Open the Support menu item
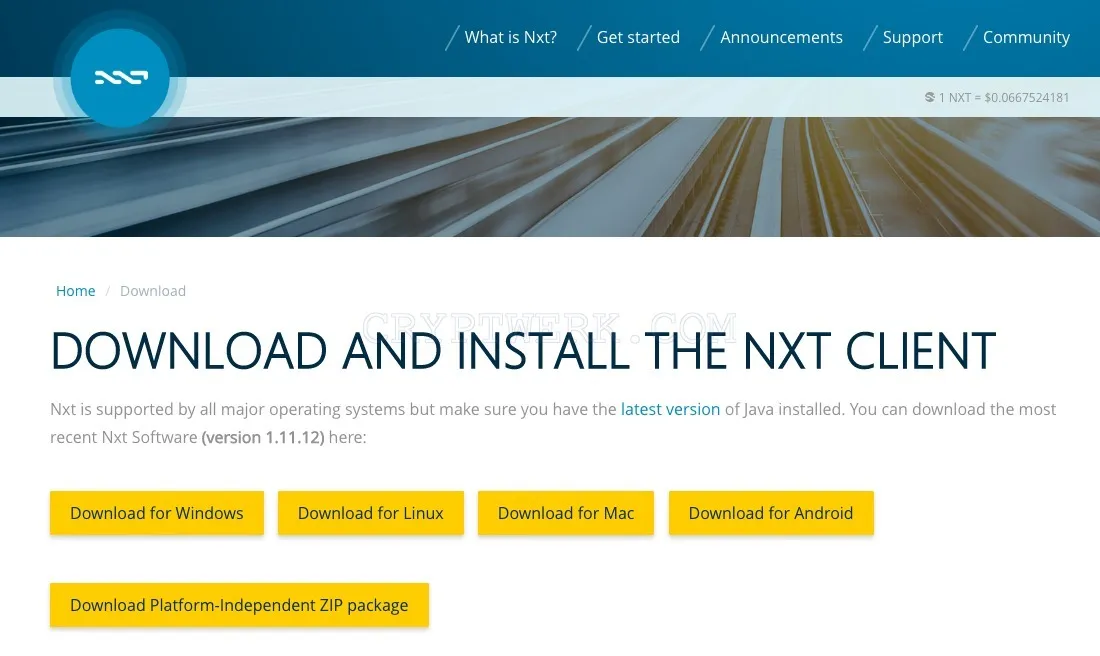 click(x=912, y=37)
